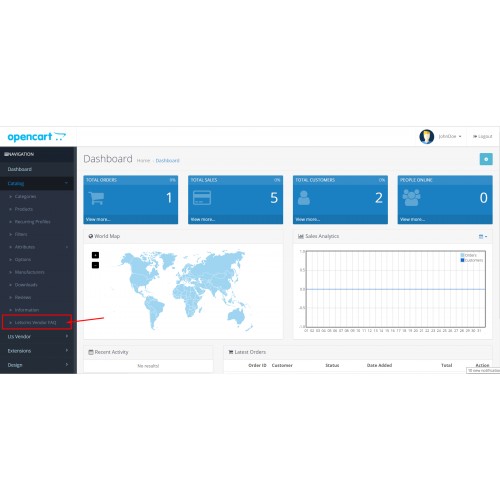The height and width of the screenshot is (500, 500).
Task: Zoom out on the World Map
Action: (95, 265)
